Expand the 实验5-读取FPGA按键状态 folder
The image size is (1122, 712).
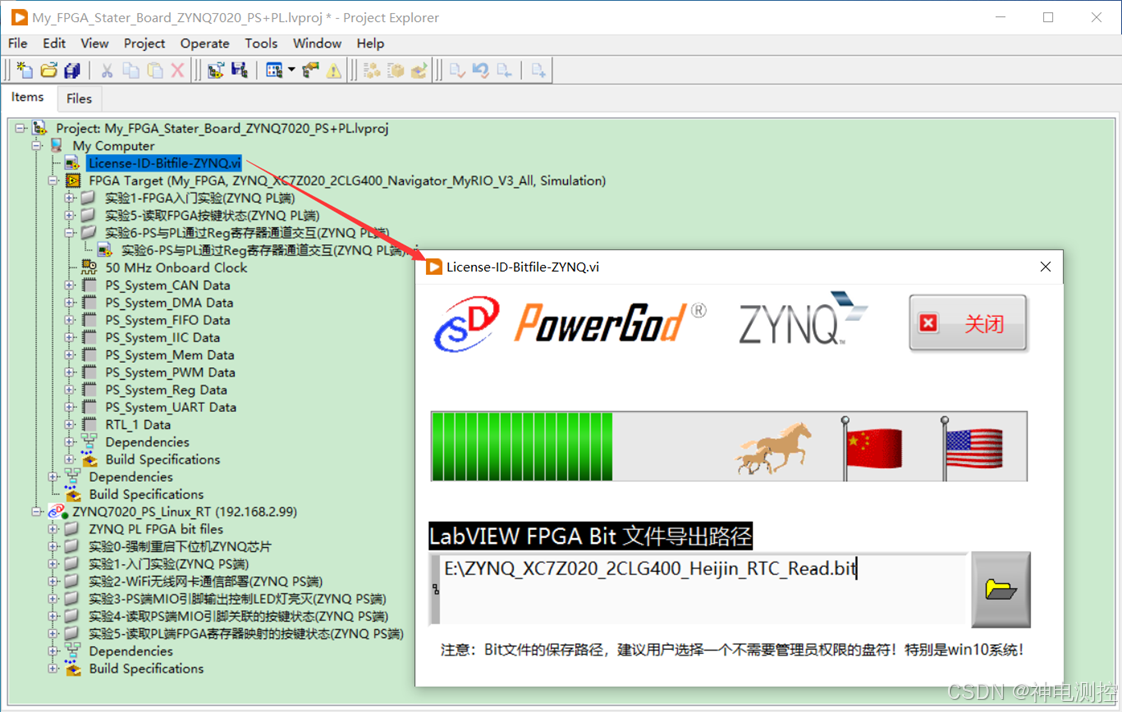click(69, 215)
